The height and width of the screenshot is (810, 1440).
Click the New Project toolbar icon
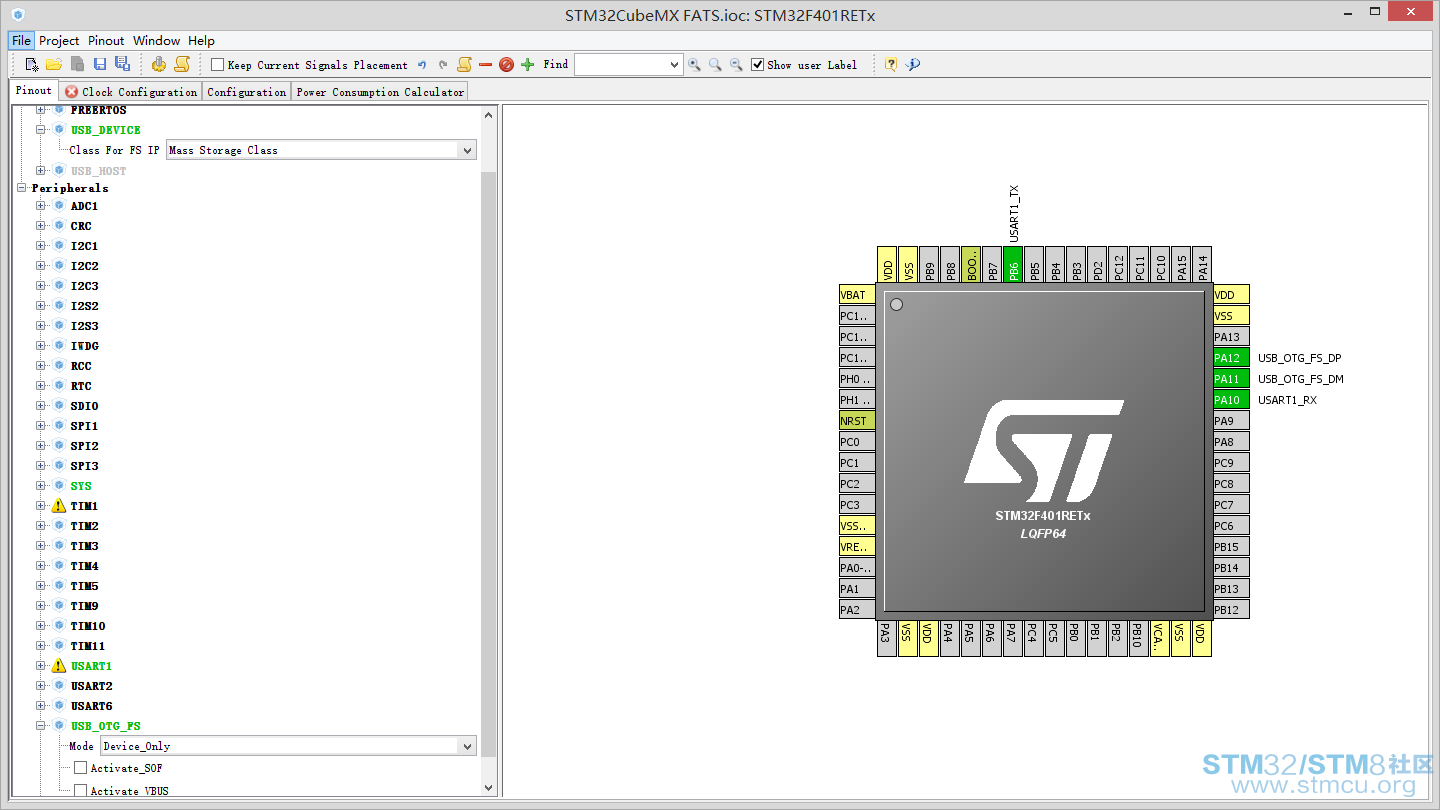pos(32,64)
